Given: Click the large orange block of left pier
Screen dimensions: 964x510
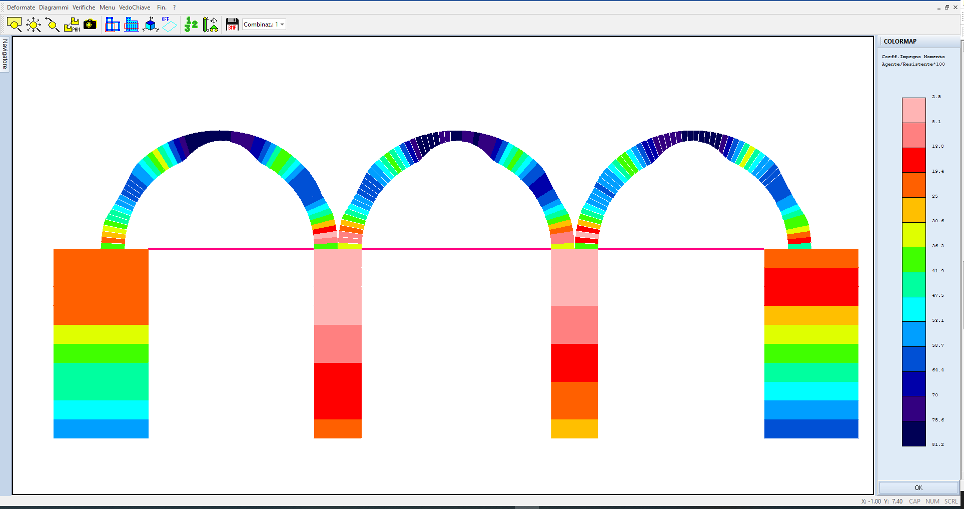Looking at the screenshot, I should (101, 287).
